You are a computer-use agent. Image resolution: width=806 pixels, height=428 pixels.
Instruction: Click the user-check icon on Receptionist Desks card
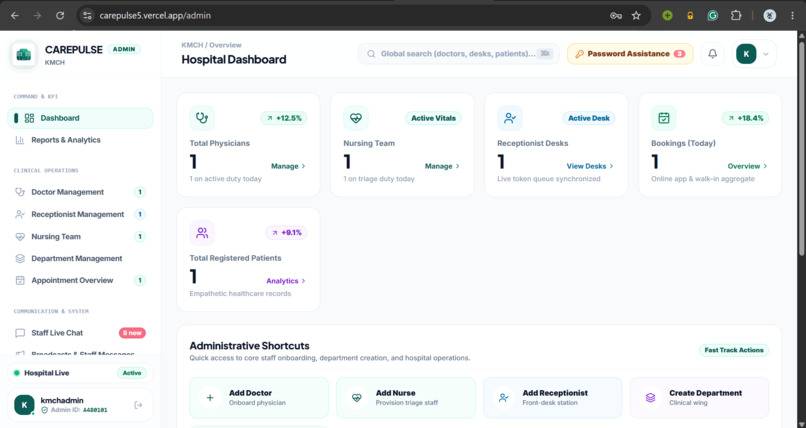(x=510, y=118)
